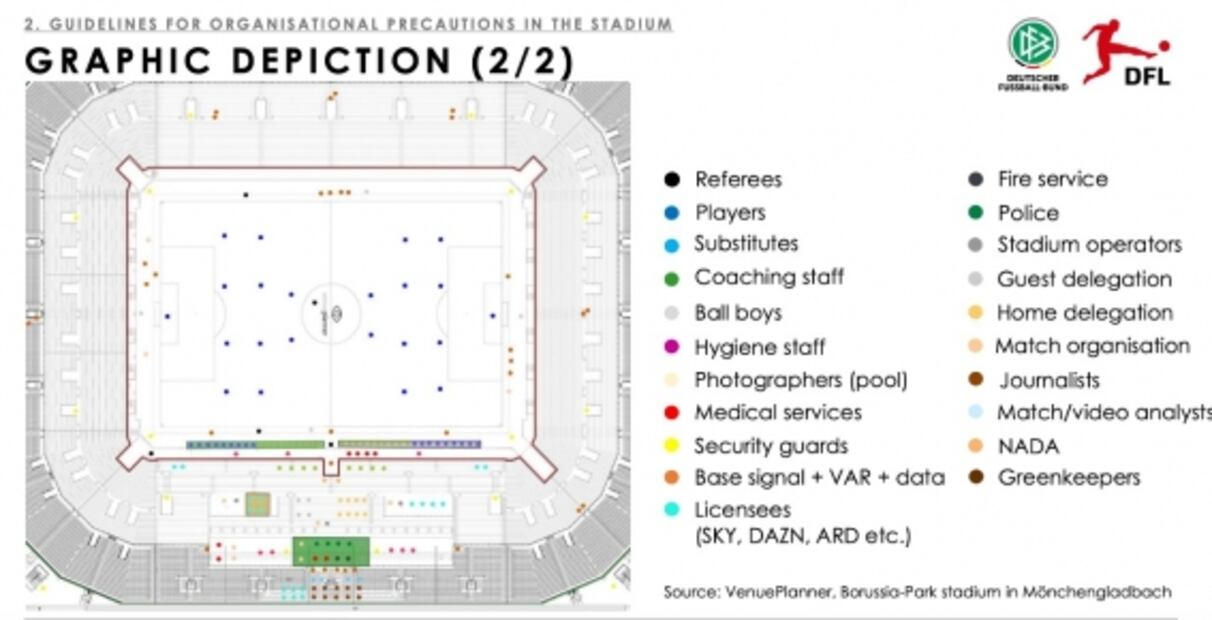Viewport: 1212px width, 620px height.
Task: Click the brown Journalists legend dot
Action: [975, 380]
